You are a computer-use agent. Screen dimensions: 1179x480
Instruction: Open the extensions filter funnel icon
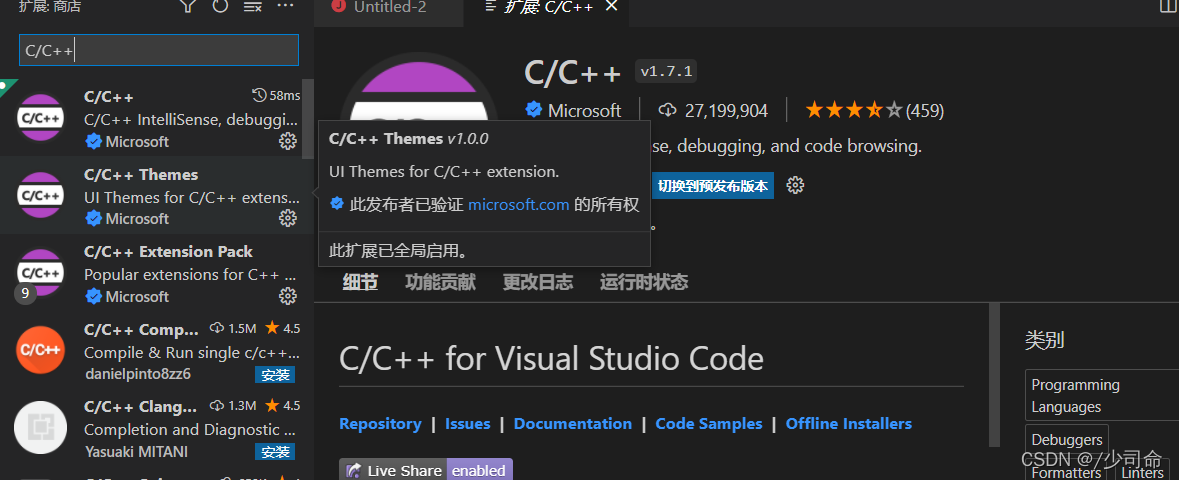click(x=188, y=7)
